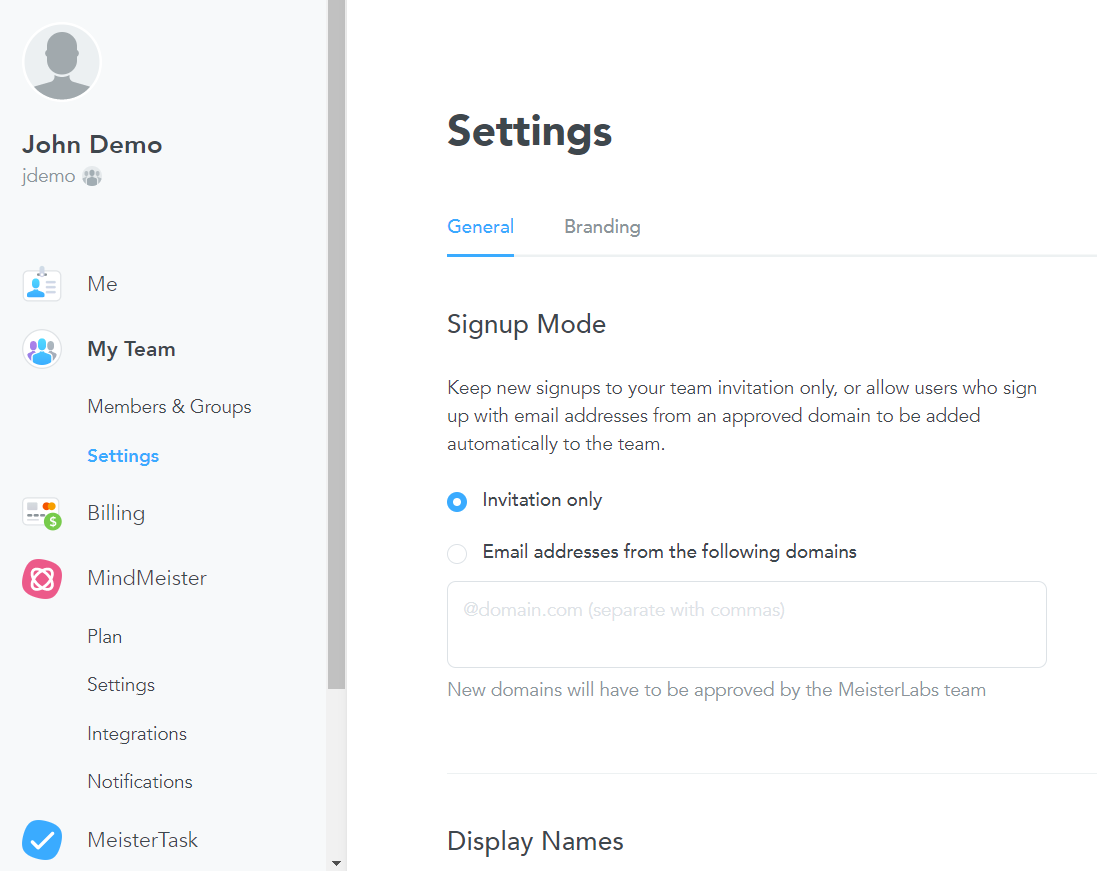Open MindMeister Notifications
This screenshot has width=1097, height=871.
point(140,781)
